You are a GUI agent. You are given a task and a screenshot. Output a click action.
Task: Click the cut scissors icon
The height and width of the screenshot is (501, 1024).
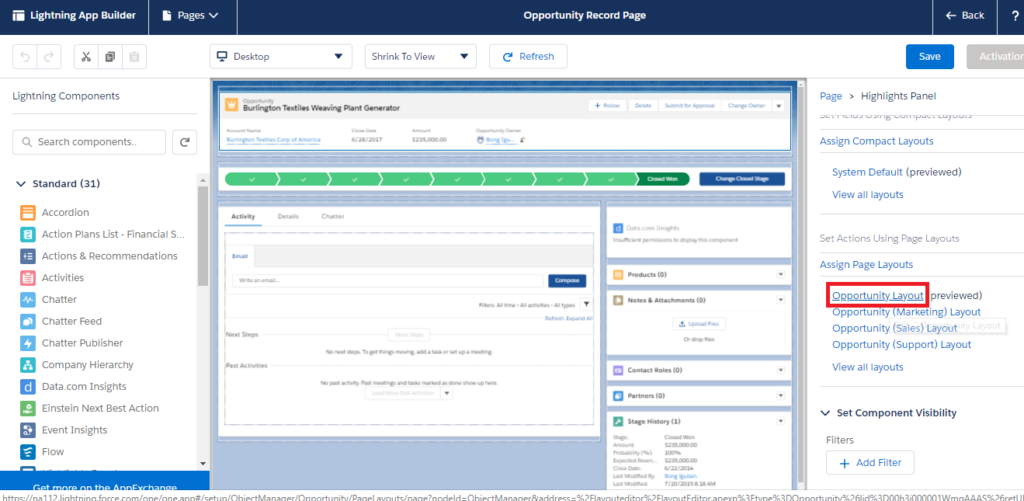(86, 57)
